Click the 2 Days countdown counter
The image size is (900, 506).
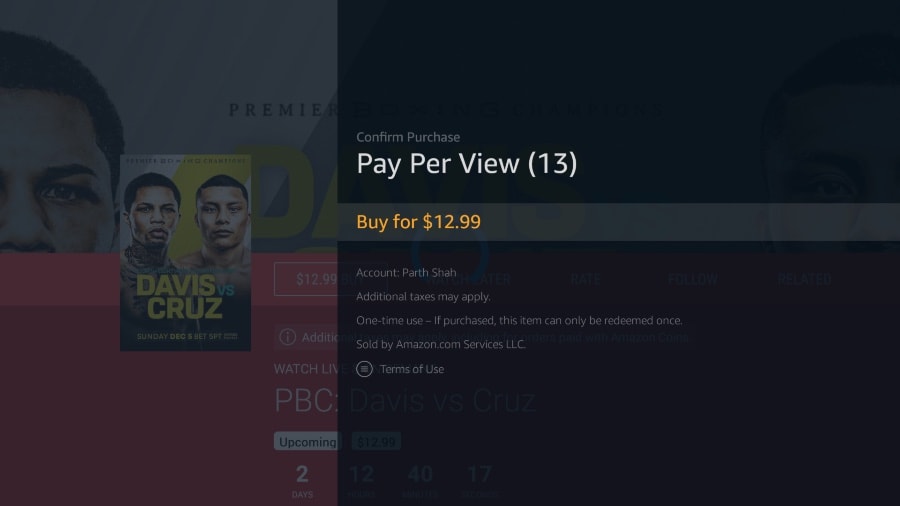pyautogui.click(x=302, y=481)
